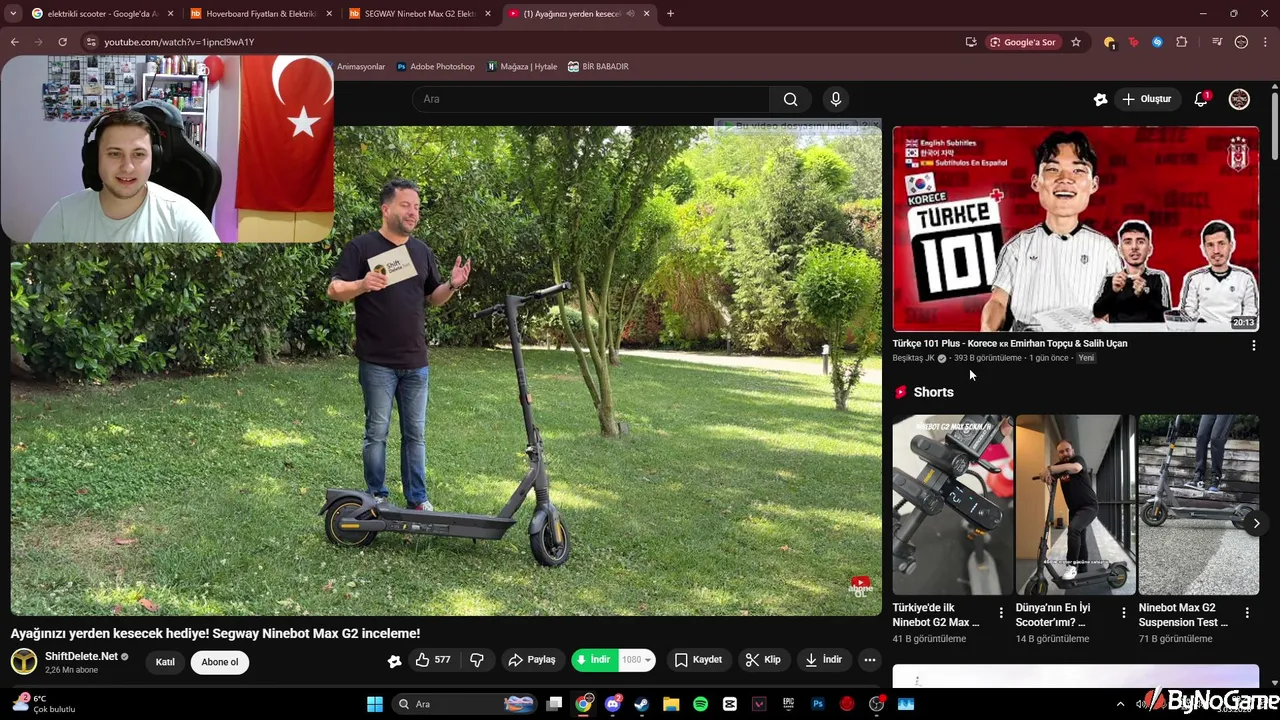Viewport: 1280px width, 720px height.
Task: Open Chrome media controls icon
Action: pos(1217,42)
